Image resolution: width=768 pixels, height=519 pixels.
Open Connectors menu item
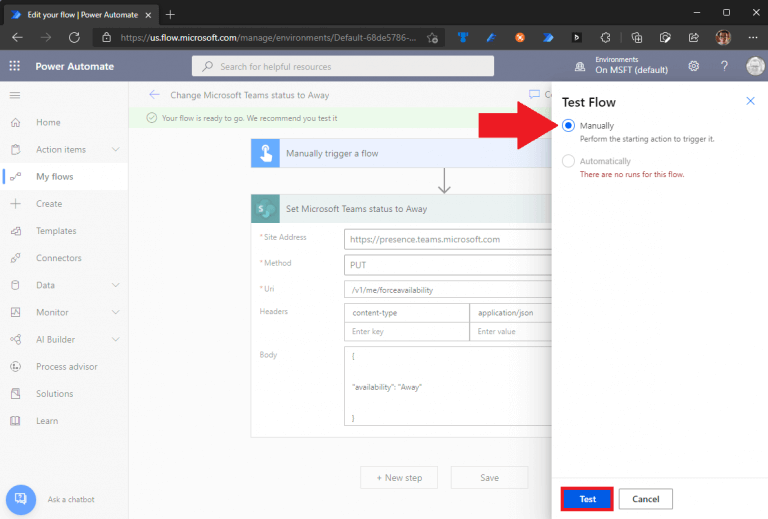click(x=64, y=258)
